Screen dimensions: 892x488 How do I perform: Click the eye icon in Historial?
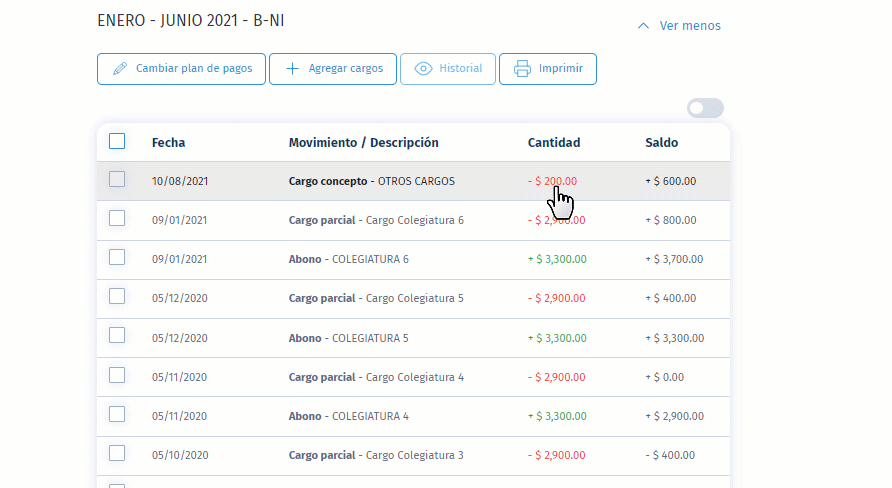[423, 69]
